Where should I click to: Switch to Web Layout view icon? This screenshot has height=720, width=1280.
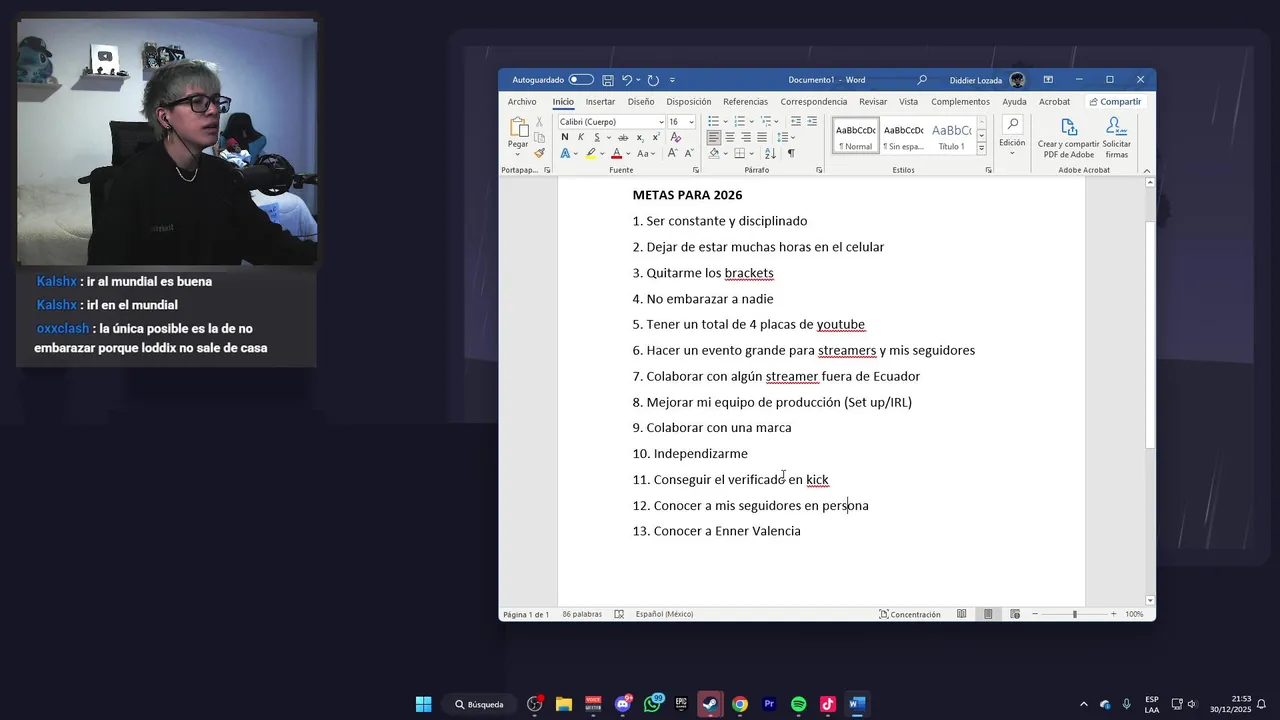[x=1015, y=614]
